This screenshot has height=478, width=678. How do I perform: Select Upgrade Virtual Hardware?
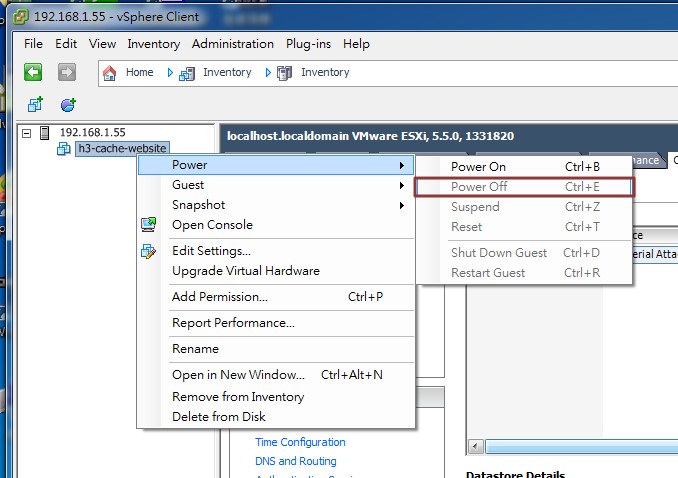[x=276, y=270]
